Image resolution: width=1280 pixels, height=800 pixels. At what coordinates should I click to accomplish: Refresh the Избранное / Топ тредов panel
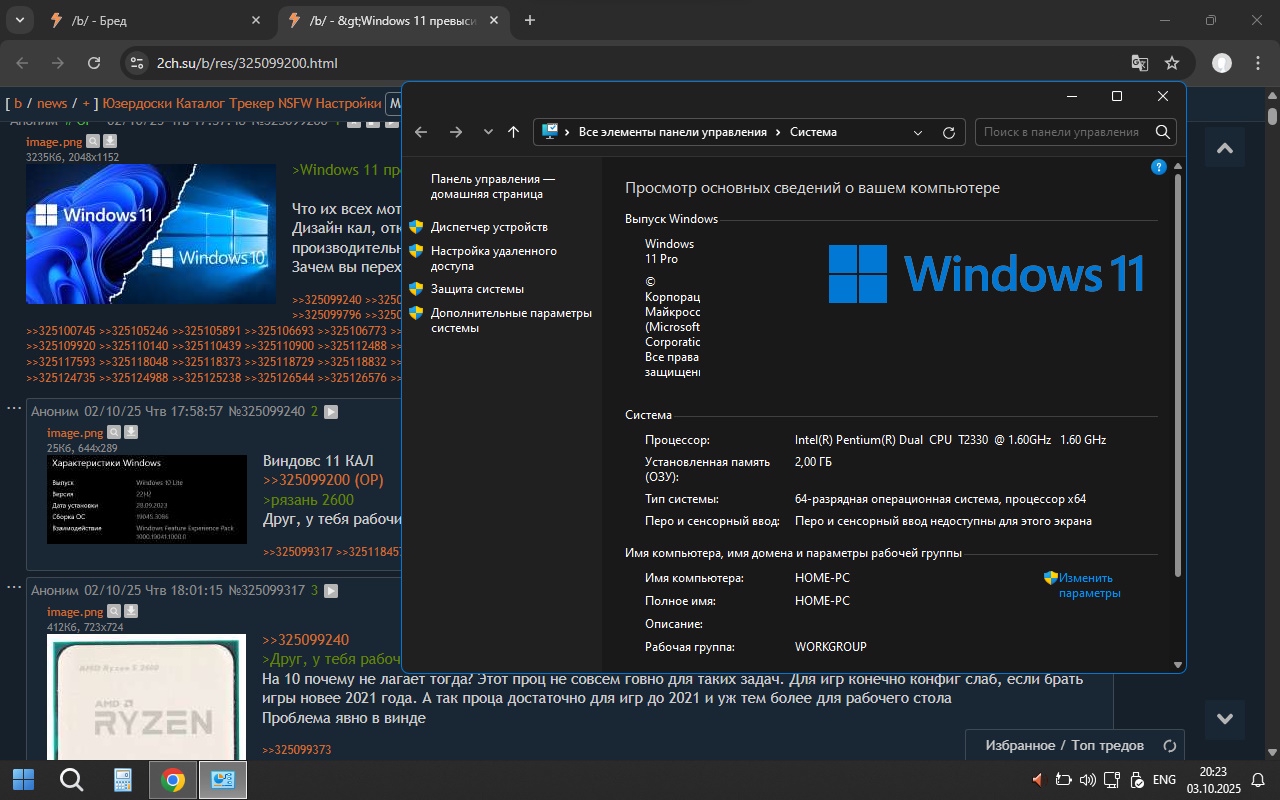[1169, 746]
